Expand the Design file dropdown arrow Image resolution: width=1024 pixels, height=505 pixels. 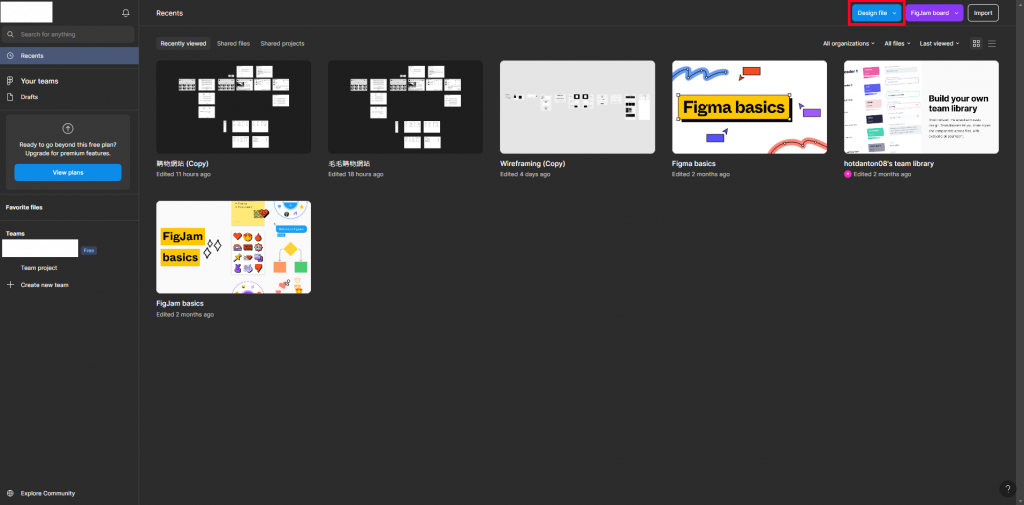click(894, 13)
